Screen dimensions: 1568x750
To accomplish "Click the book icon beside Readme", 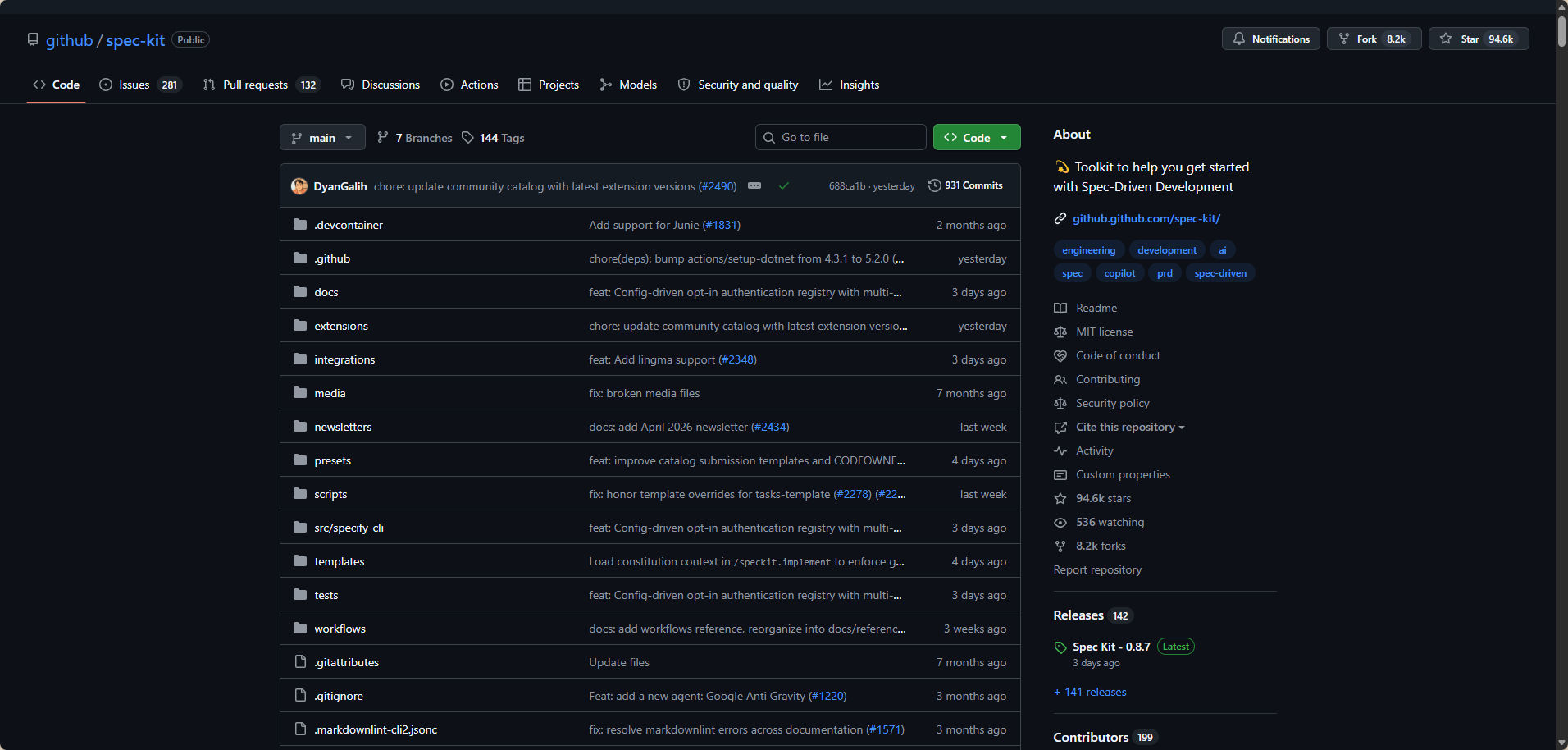I will click(x=1060, y=308).
